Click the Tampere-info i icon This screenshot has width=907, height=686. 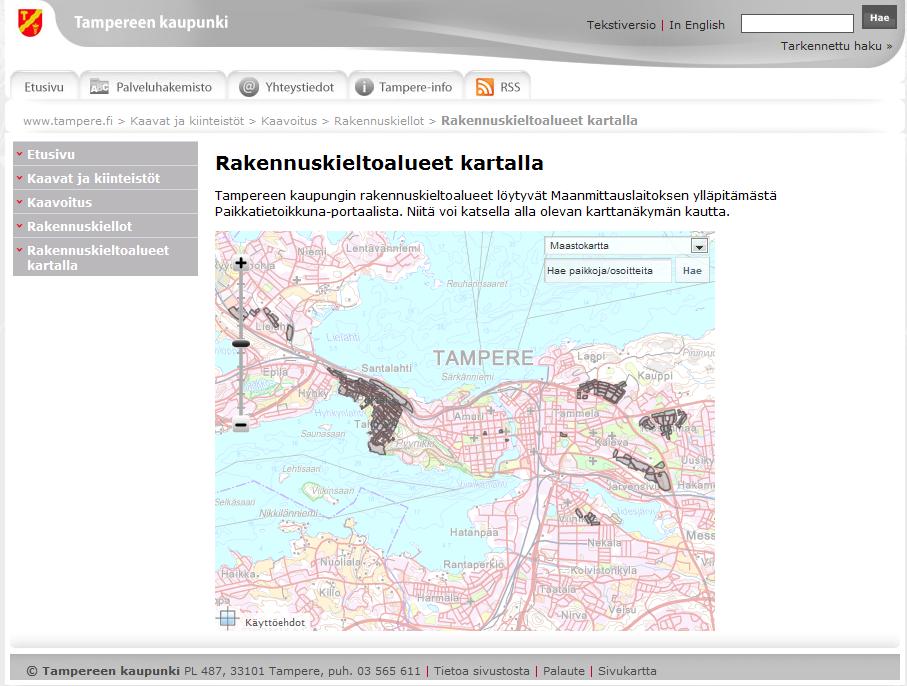tap(364, 87)
